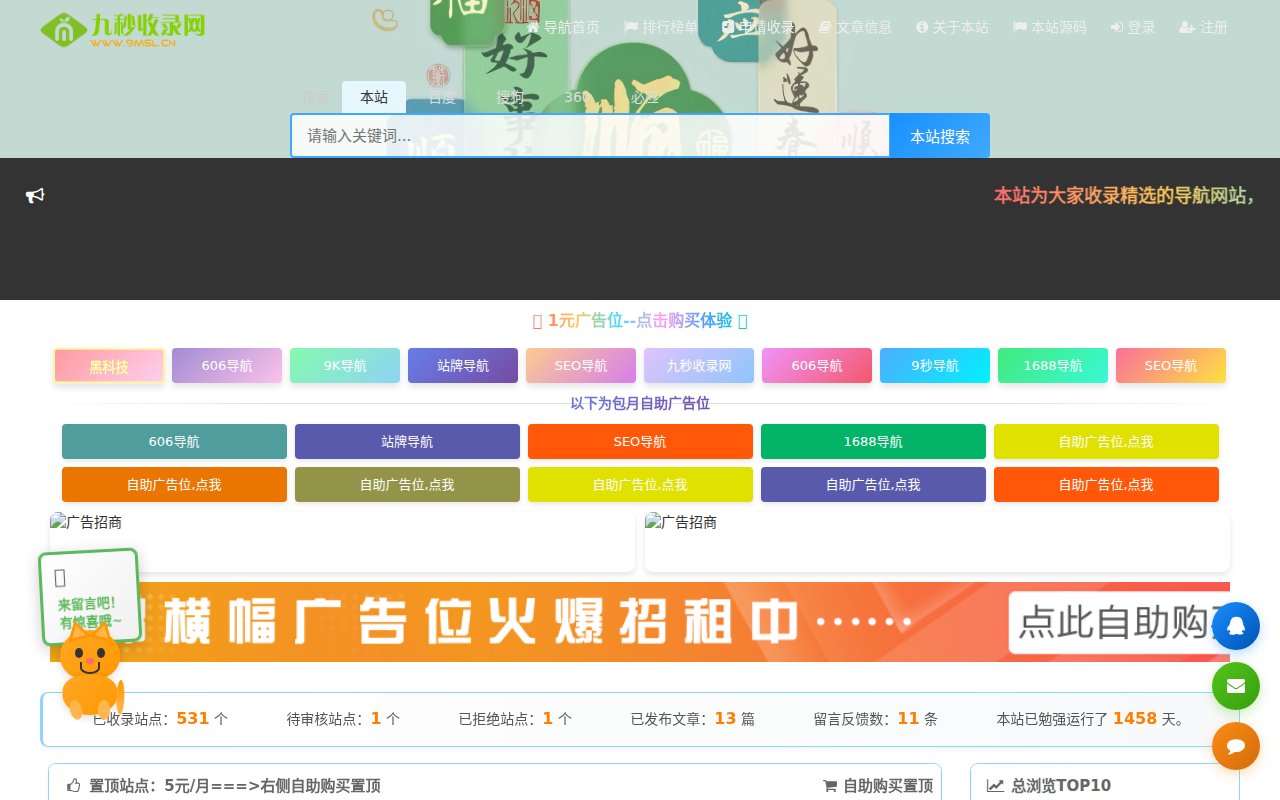Click the 本站搜索 search button
This screenshot has height=800, width=1280.
(939, 135)
